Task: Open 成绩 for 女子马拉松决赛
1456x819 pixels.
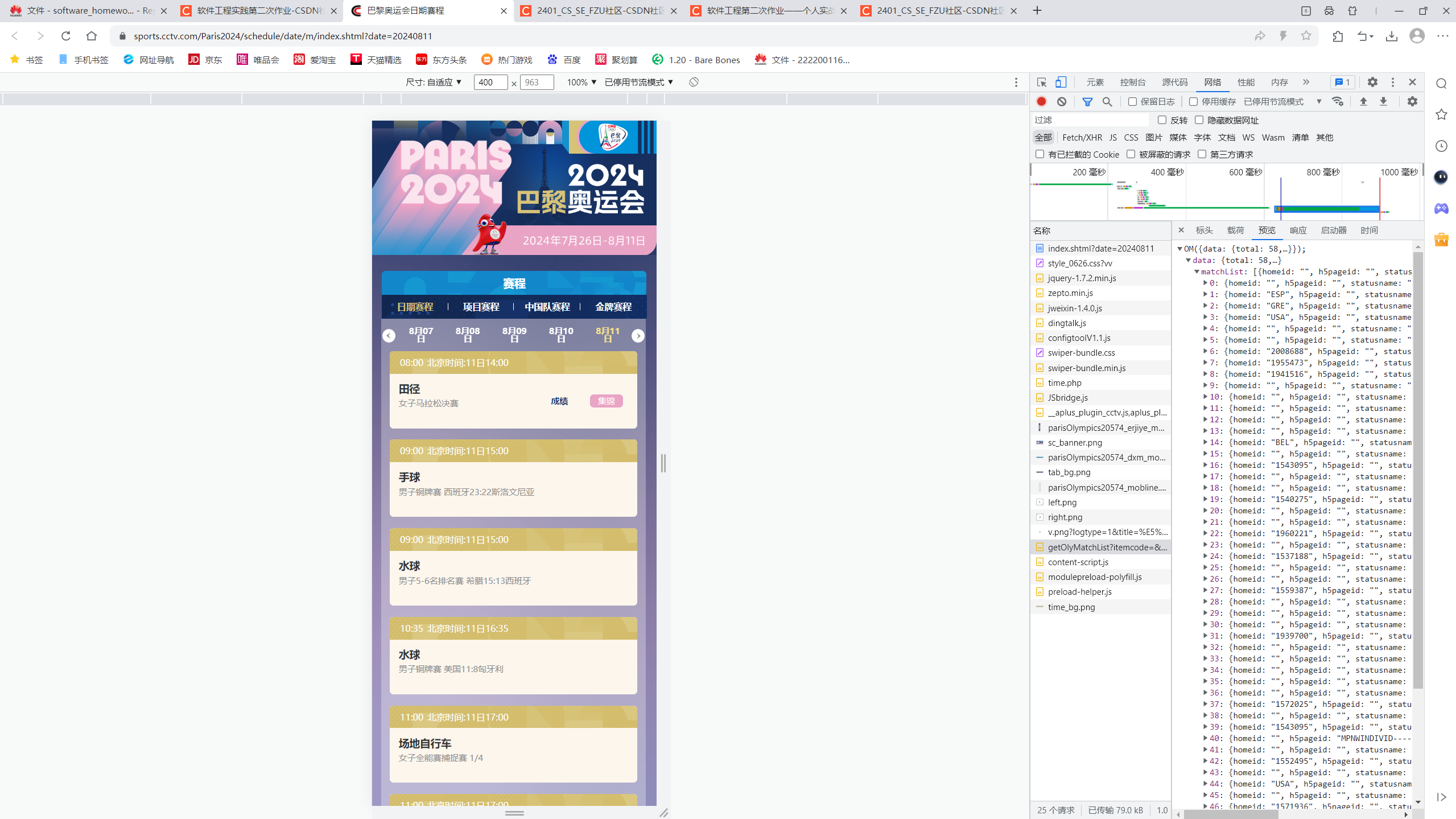Action: pos(559,401)
